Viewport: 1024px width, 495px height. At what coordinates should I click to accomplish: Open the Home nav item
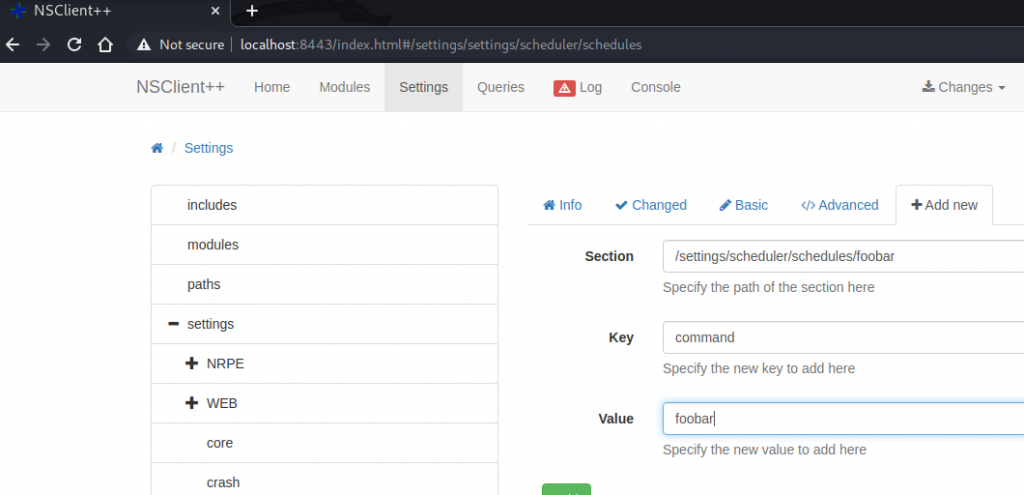click(x=272, y=87)
